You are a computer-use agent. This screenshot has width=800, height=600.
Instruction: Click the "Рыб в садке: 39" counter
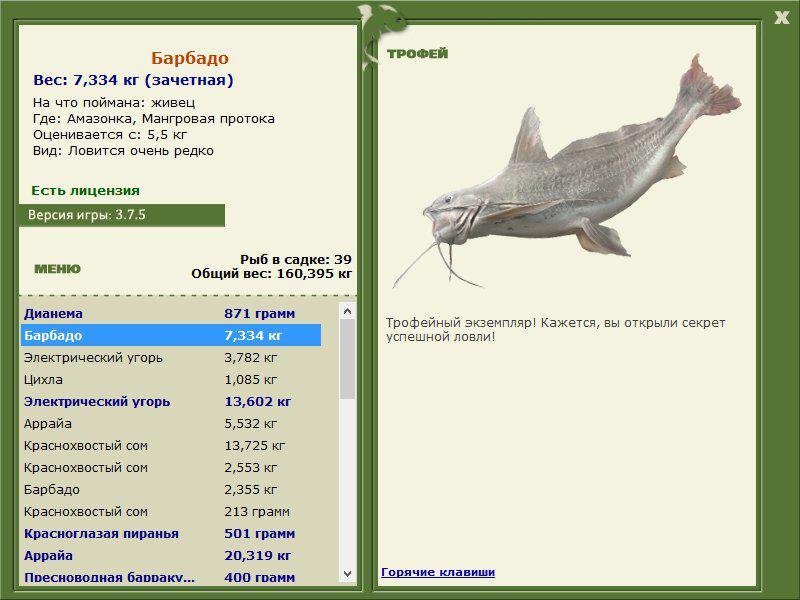(296, 259)
